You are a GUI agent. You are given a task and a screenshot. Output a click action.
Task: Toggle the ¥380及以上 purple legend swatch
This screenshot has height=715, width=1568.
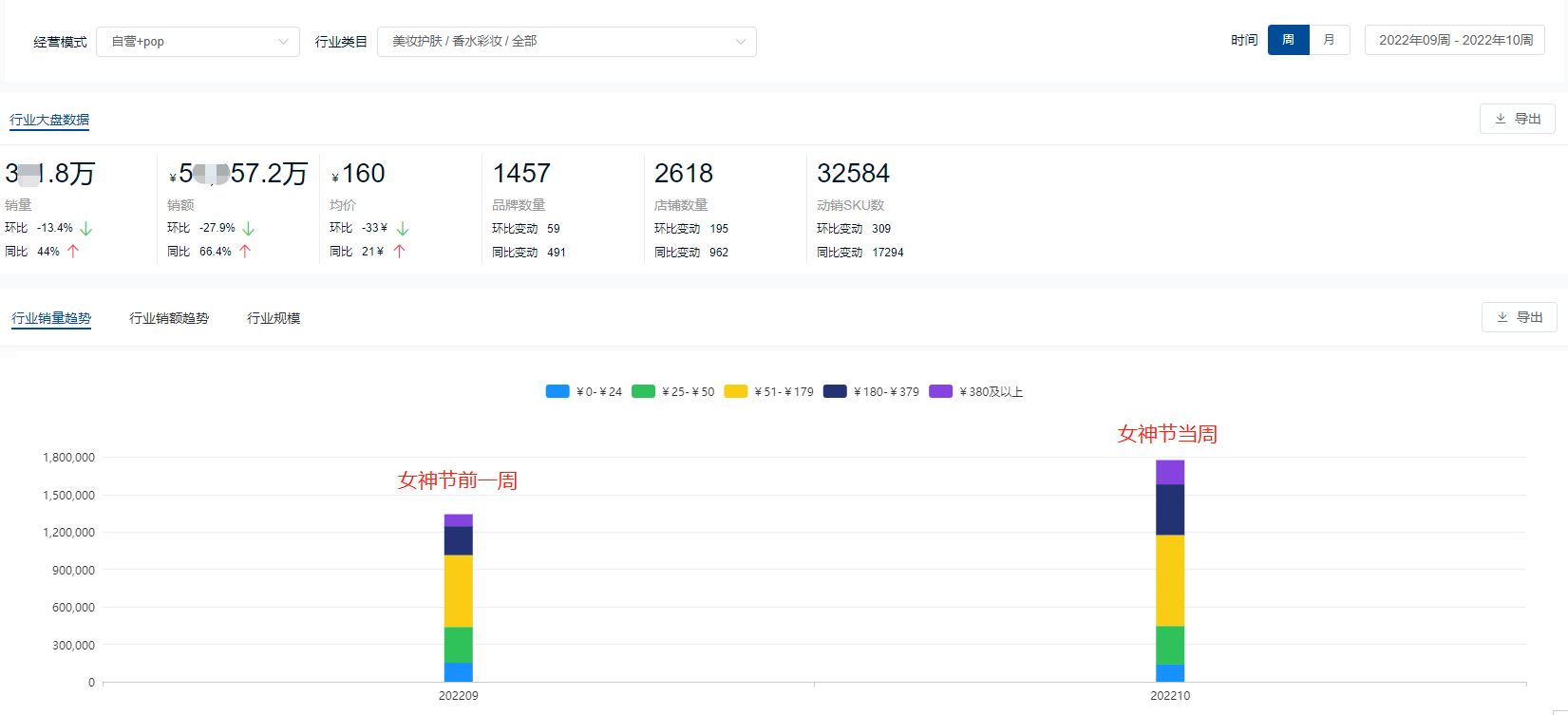point(940,391)
